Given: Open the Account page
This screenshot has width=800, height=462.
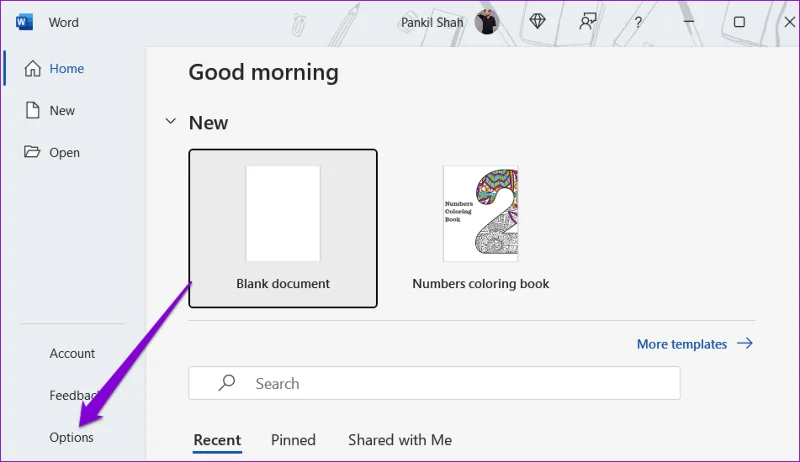Looking at the screenshot, I should coord(72,353).
